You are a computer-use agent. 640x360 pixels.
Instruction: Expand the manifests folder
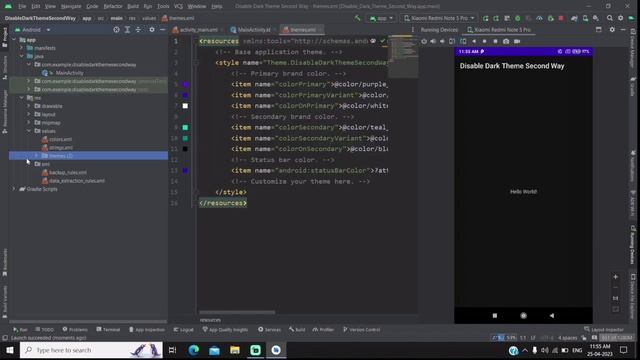22,48
